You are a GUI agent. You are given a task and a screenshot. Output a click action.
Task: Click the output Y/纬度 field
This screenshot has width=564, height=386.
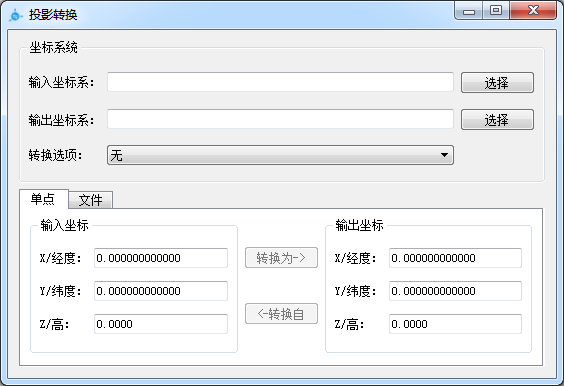coord(455,291)
